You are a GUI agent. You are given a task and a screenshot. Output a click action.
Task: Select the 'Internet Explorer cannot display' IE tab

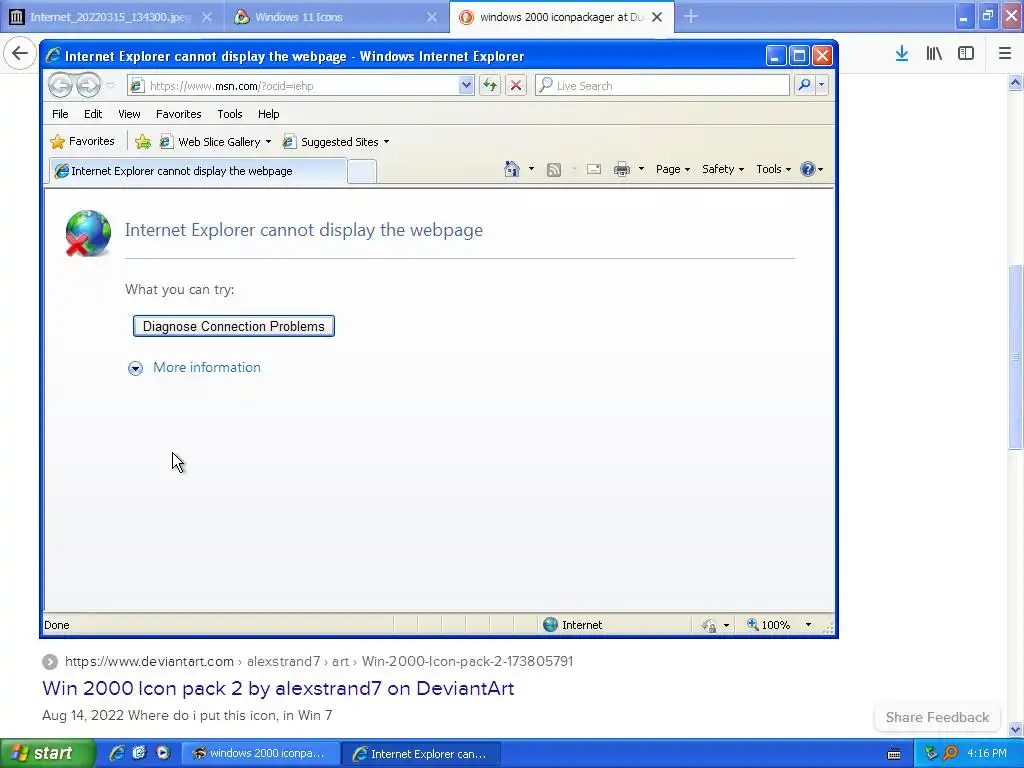(x=198, y=171)
